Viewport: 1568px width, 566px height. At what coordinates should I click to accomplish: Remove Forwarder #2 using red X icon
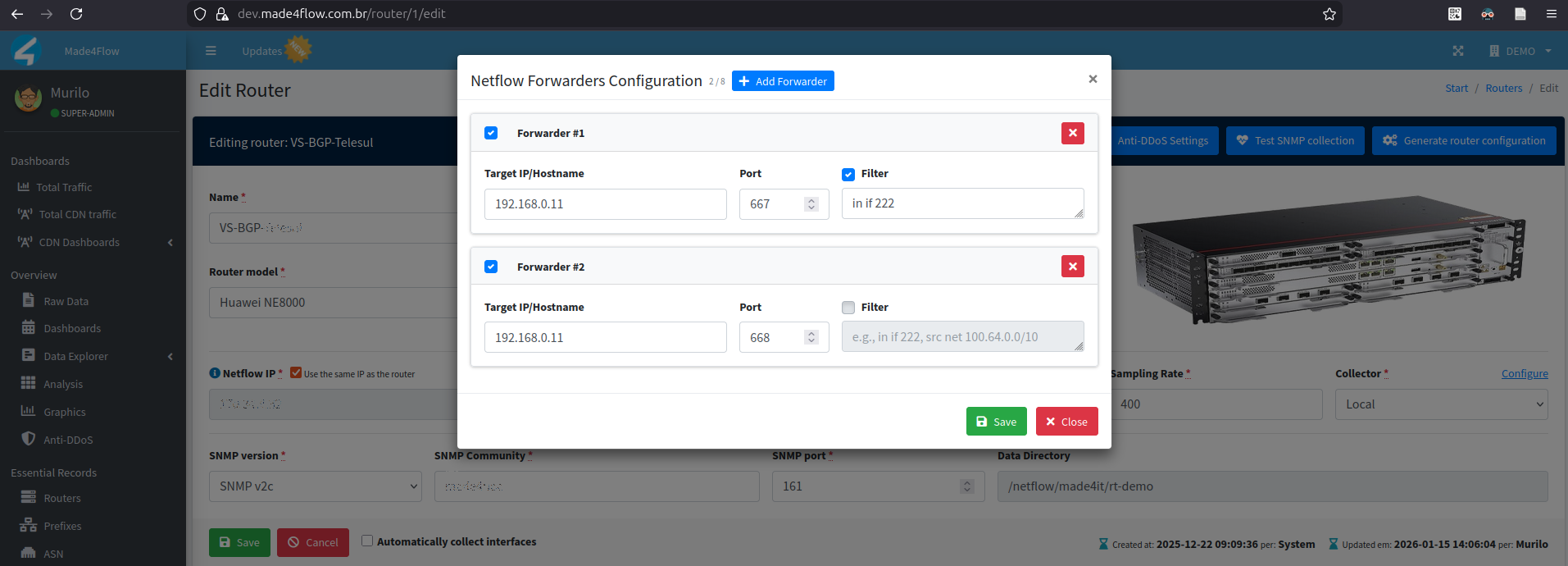[1072, 267]
